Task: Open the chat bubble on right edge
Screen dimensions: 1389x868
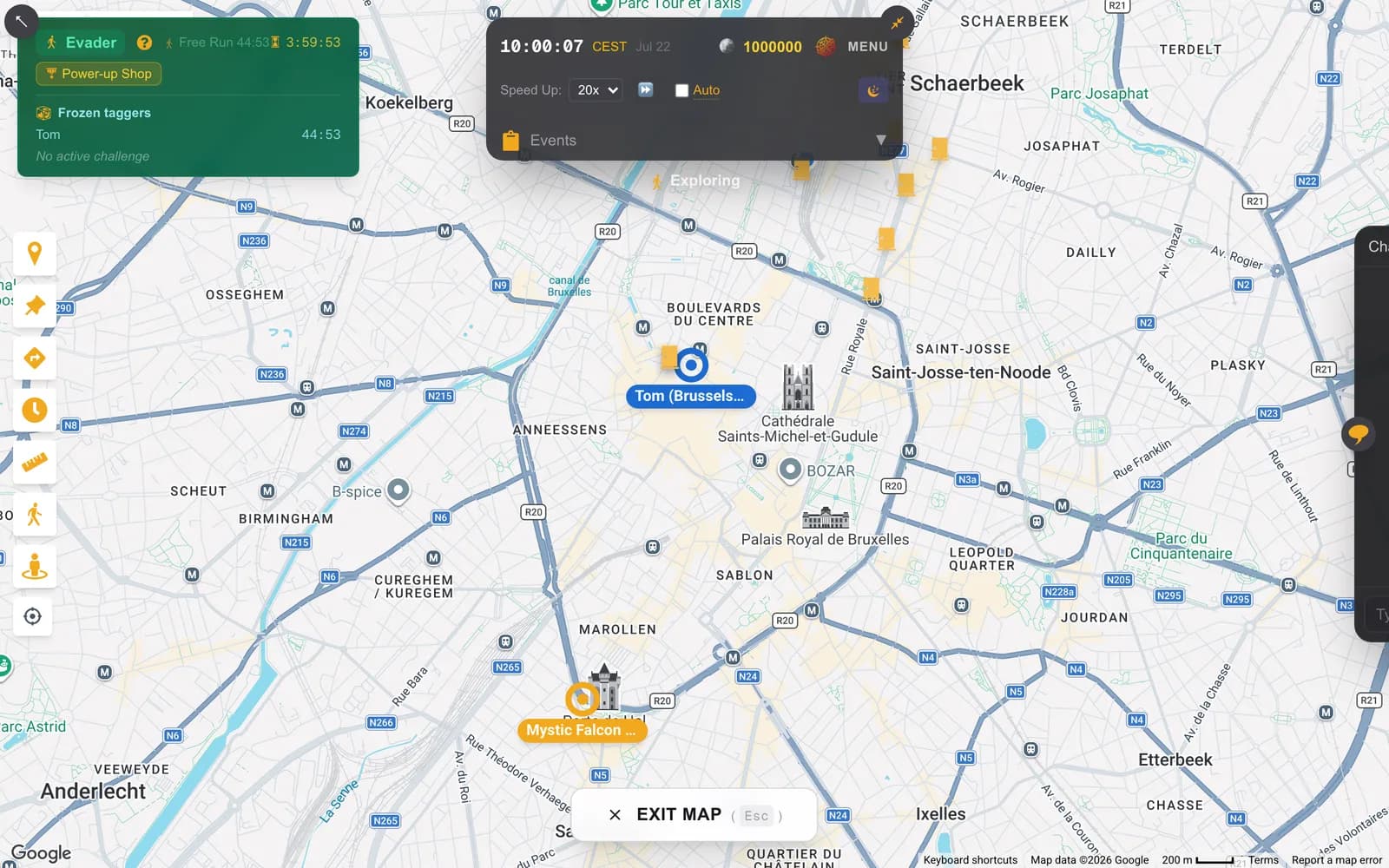Action: point(1358,433)
